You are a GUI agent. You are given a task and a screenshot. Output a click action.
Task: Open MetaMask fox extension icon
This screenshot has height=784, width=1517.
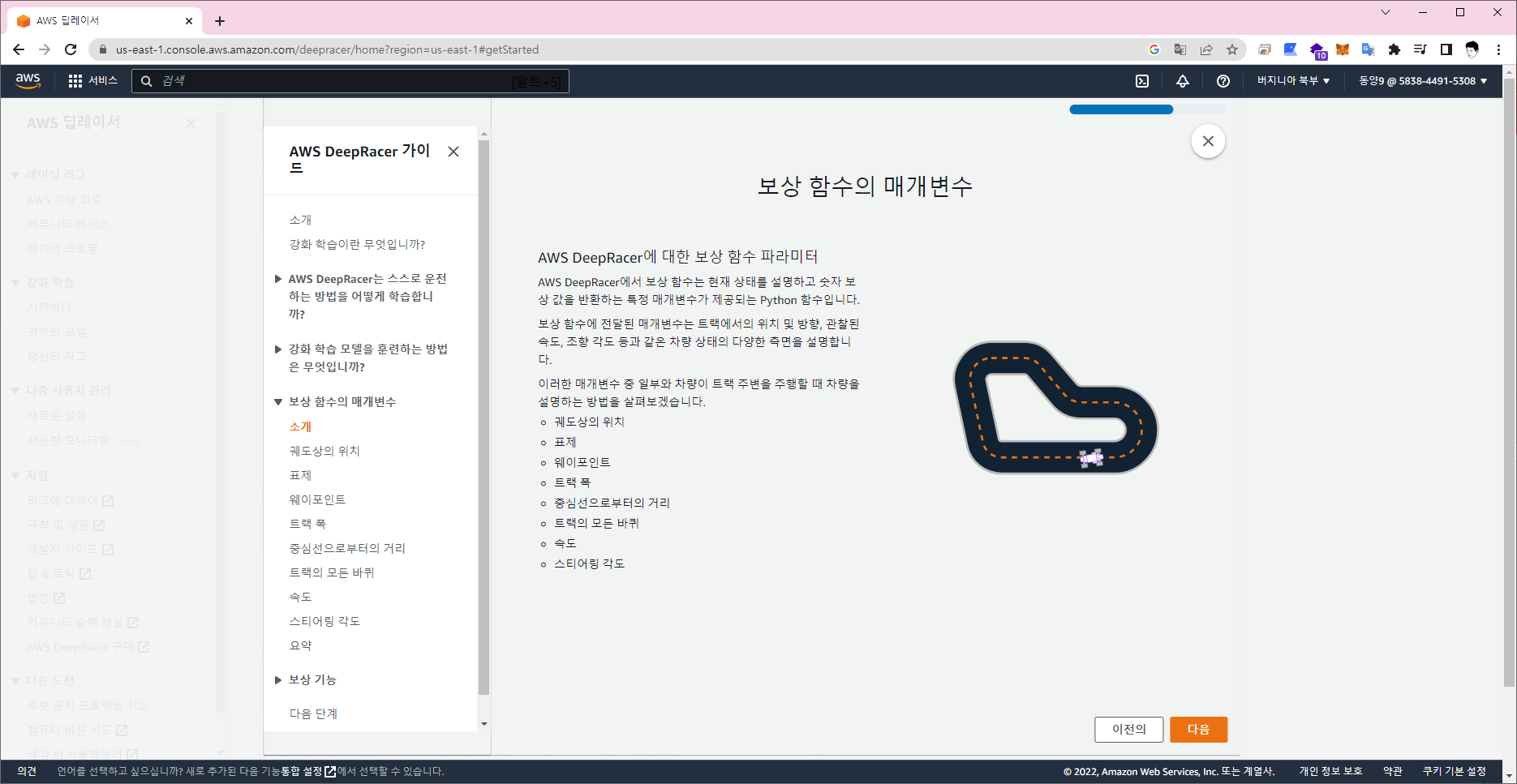[x=1343, y=49]
